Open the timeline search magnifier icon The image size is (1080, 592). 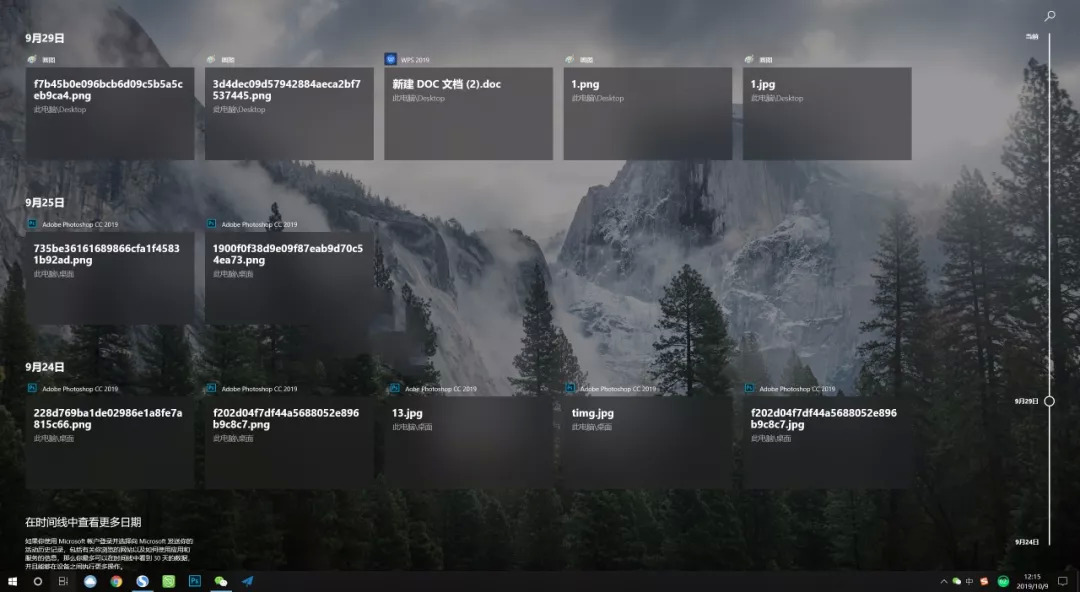[1050, 15]
